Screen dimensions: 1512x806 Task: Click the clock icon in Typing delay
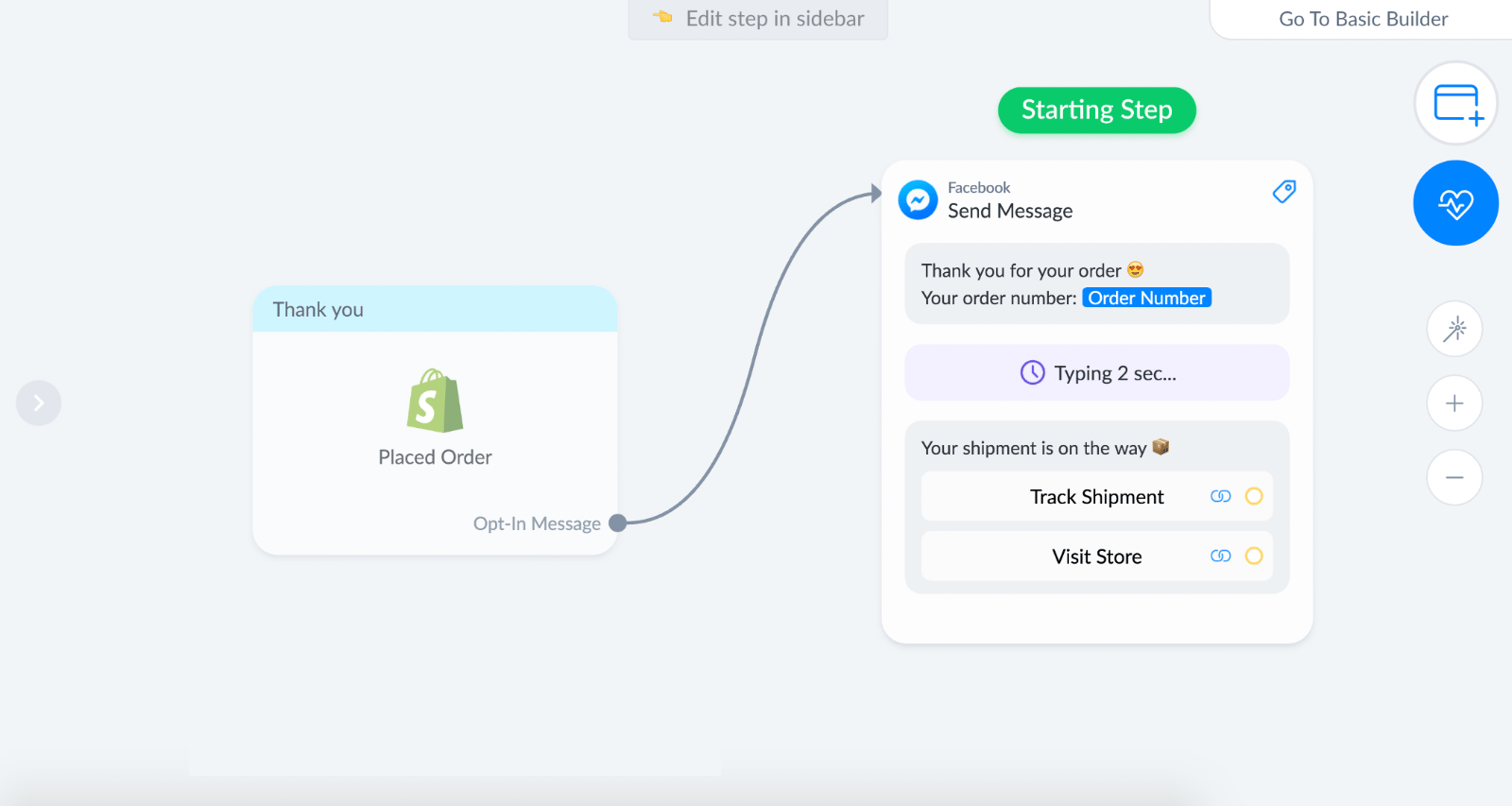click(1033, 372)
